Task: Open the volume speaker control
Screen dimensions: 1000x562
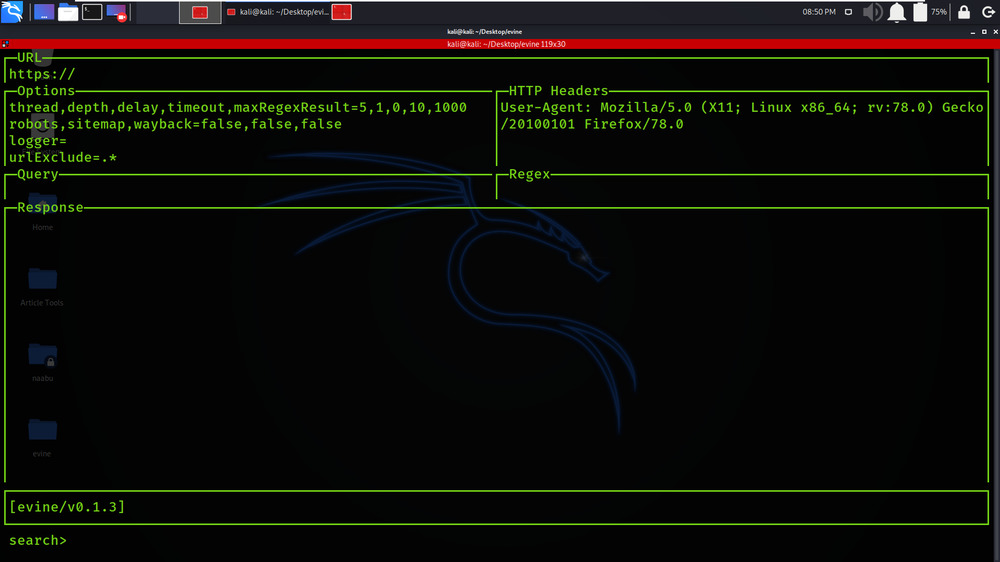Action: tap(872, 11)
